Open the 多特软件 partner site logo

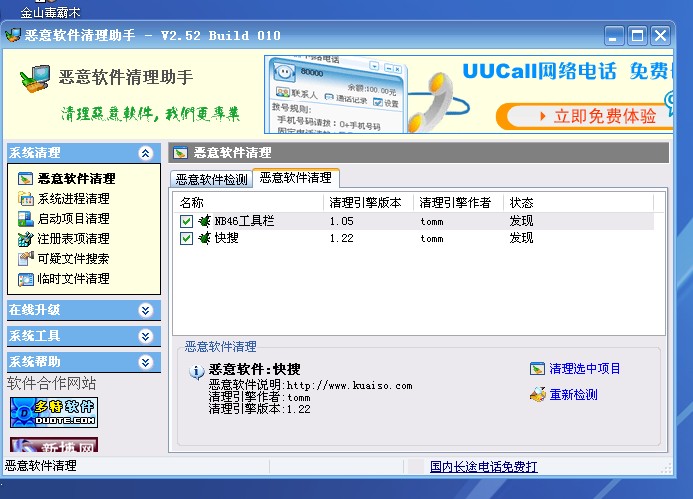click(54, 412)
